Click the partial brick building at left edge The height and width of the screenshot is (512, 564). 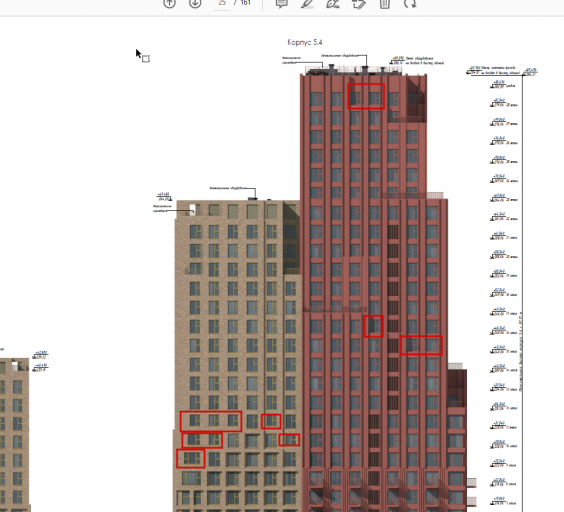coord(14,435)
